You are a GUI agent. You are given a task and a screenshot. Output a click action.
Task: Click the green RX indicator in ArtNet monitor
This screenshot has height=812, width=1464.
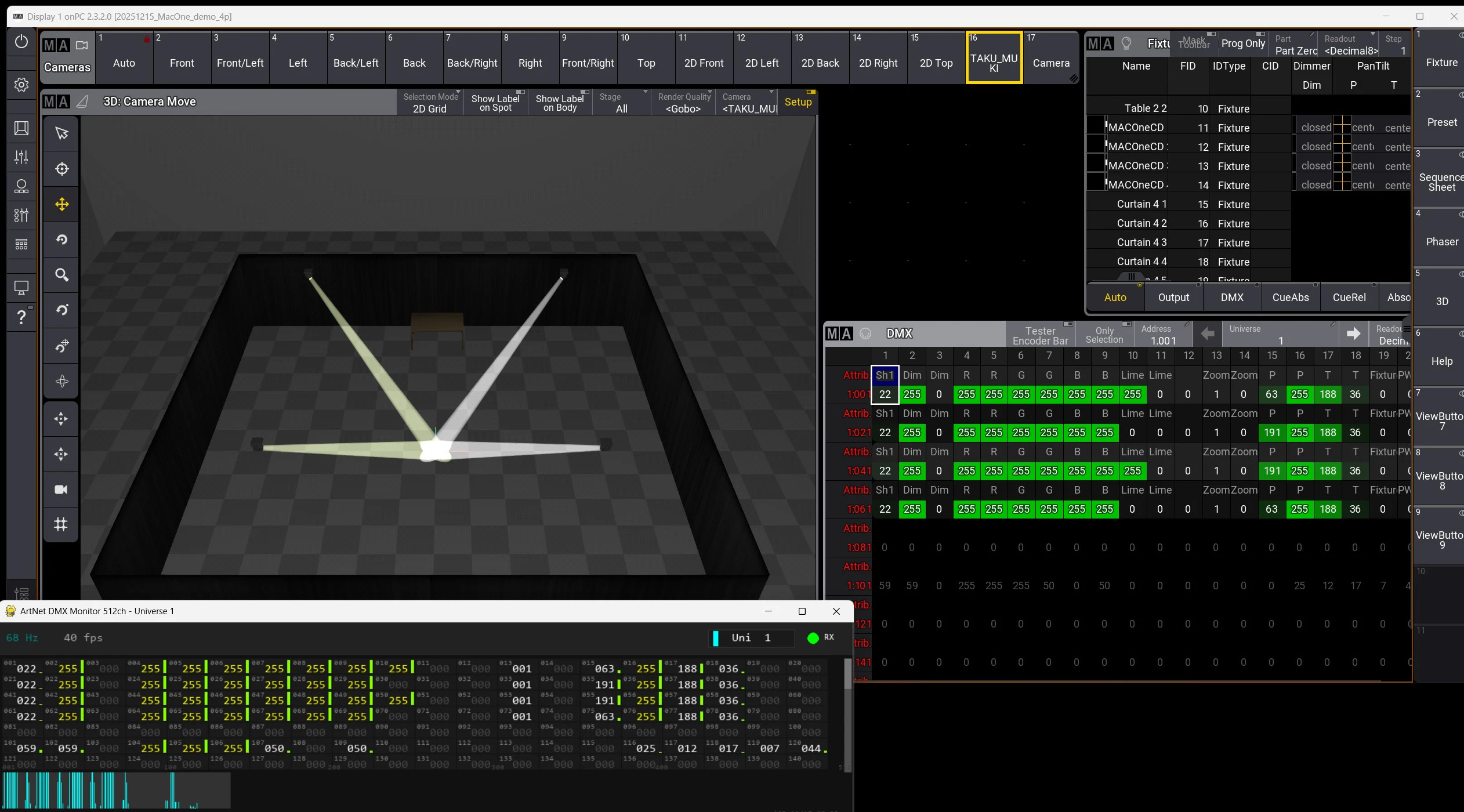[813, 638]
